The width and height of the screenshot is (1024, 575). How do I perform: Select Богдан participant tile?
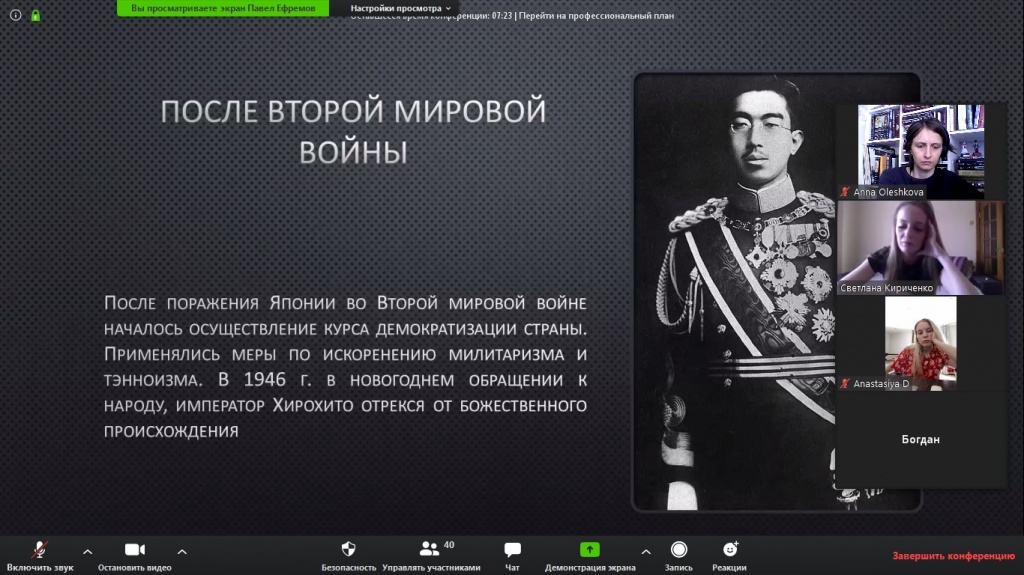tap(920, 439)
